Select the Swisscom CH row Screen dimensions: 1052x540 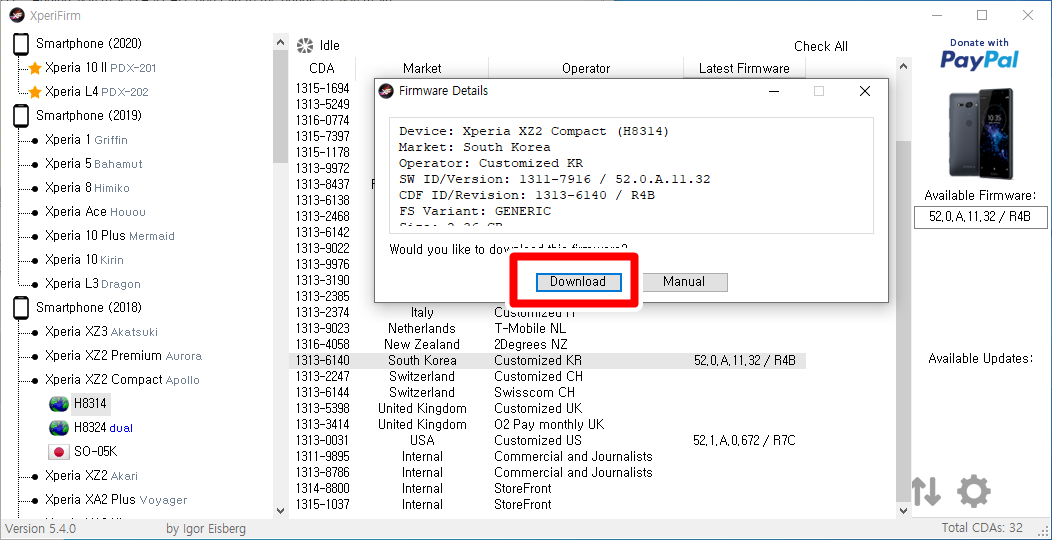(547, 392)
